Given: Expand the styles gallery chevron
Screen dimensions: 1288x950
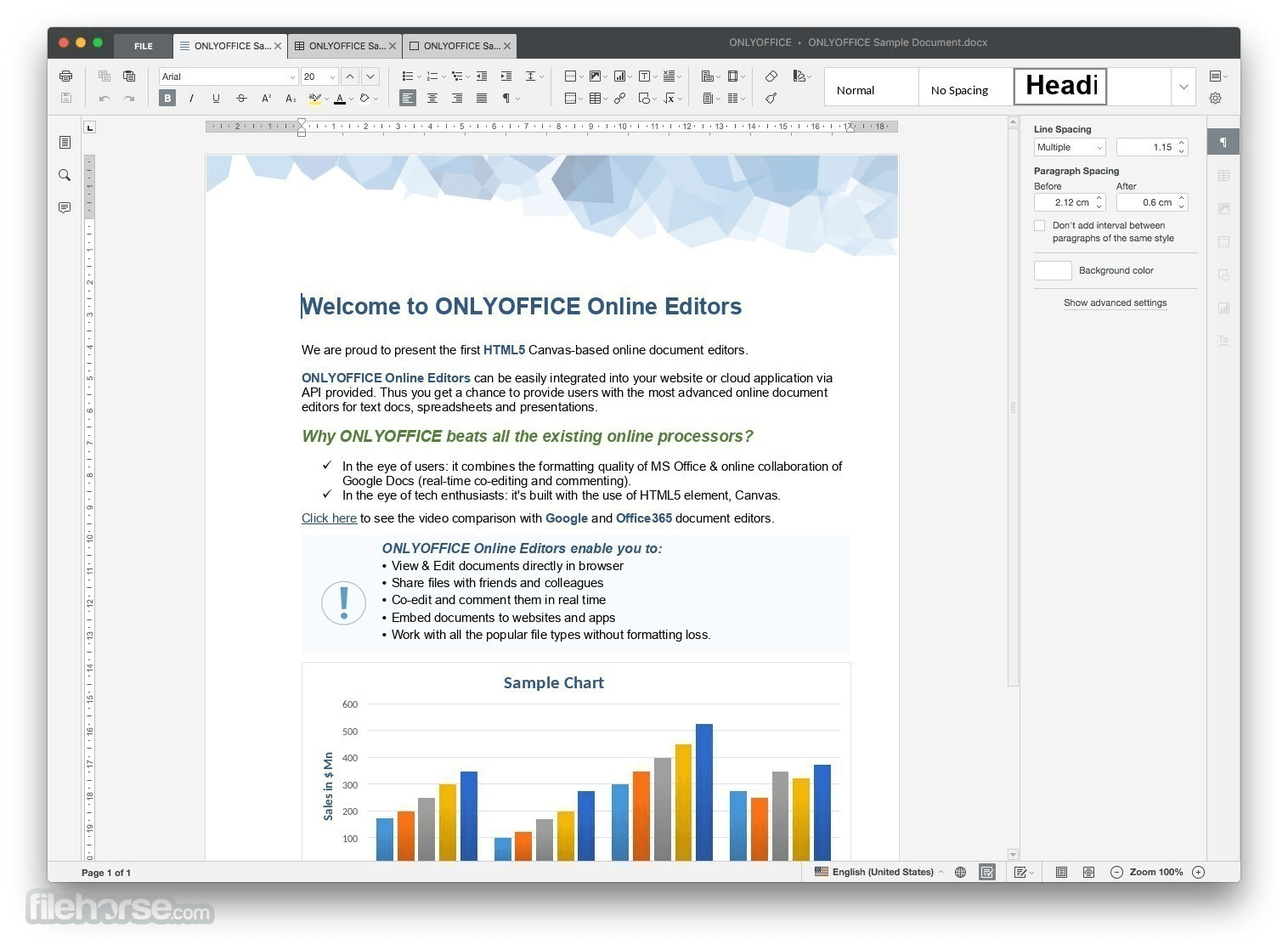Looking at the screenshot, I should [1183, 87].
